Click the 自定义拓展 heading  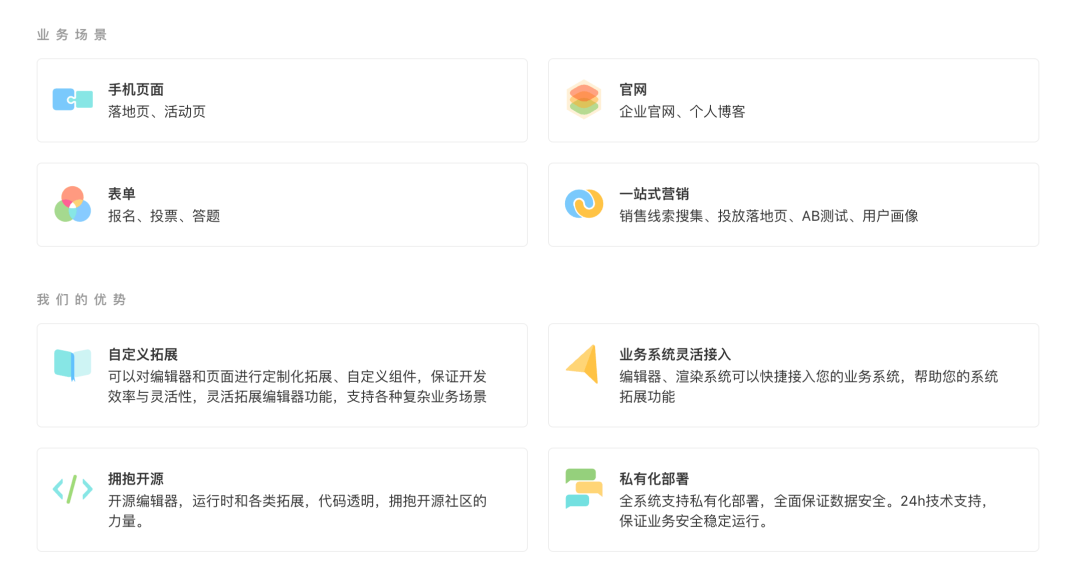pos(143,354)
